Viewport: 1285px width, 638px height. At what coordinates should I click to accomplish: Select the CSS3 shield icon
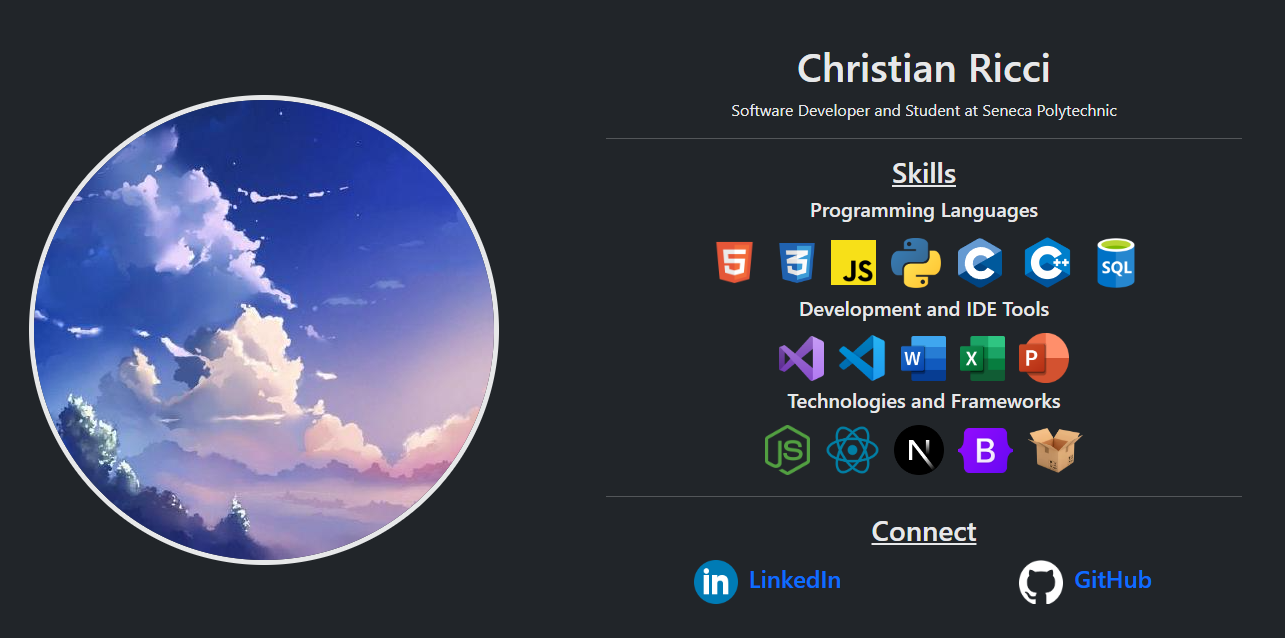(x=796, y=263)
